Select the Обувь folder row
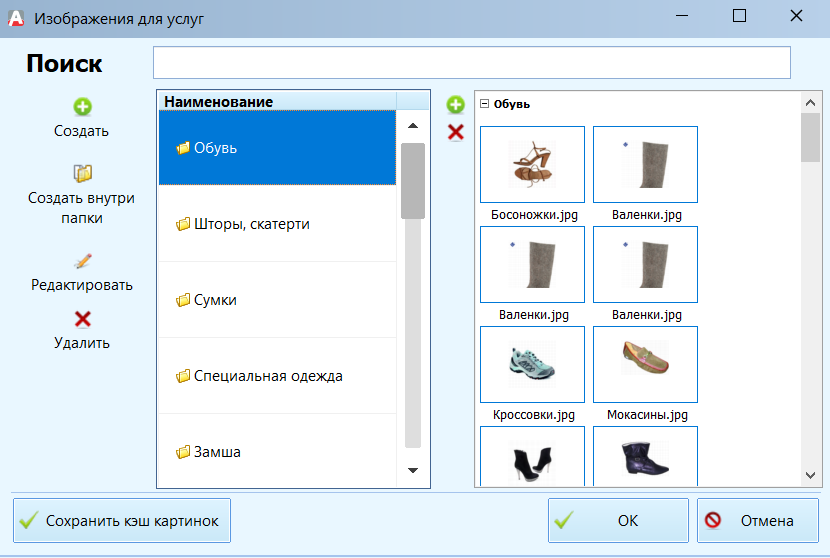This screenshot has height=558, width=830. pos(277,148)
